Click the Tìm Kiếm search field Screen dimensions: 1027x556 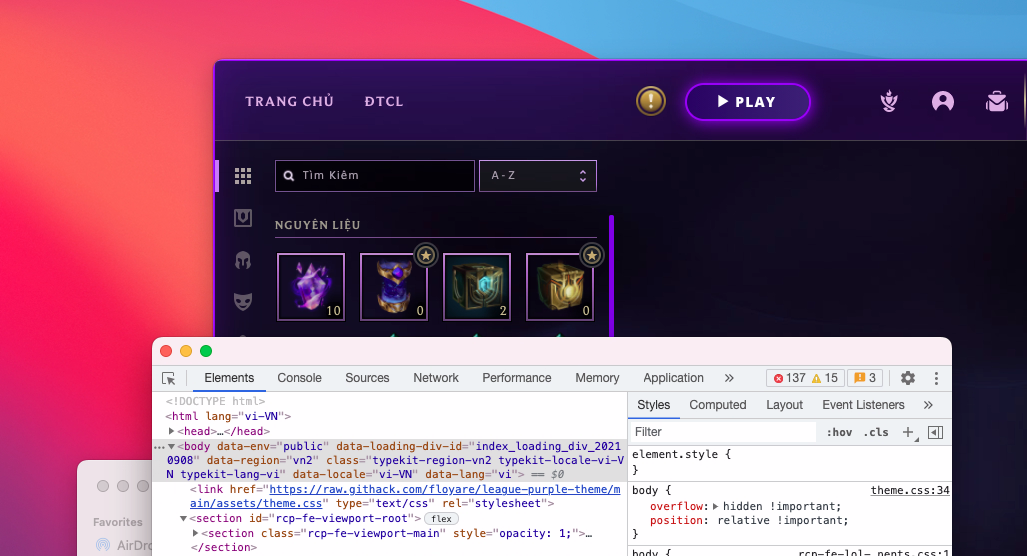click(375, 176)
